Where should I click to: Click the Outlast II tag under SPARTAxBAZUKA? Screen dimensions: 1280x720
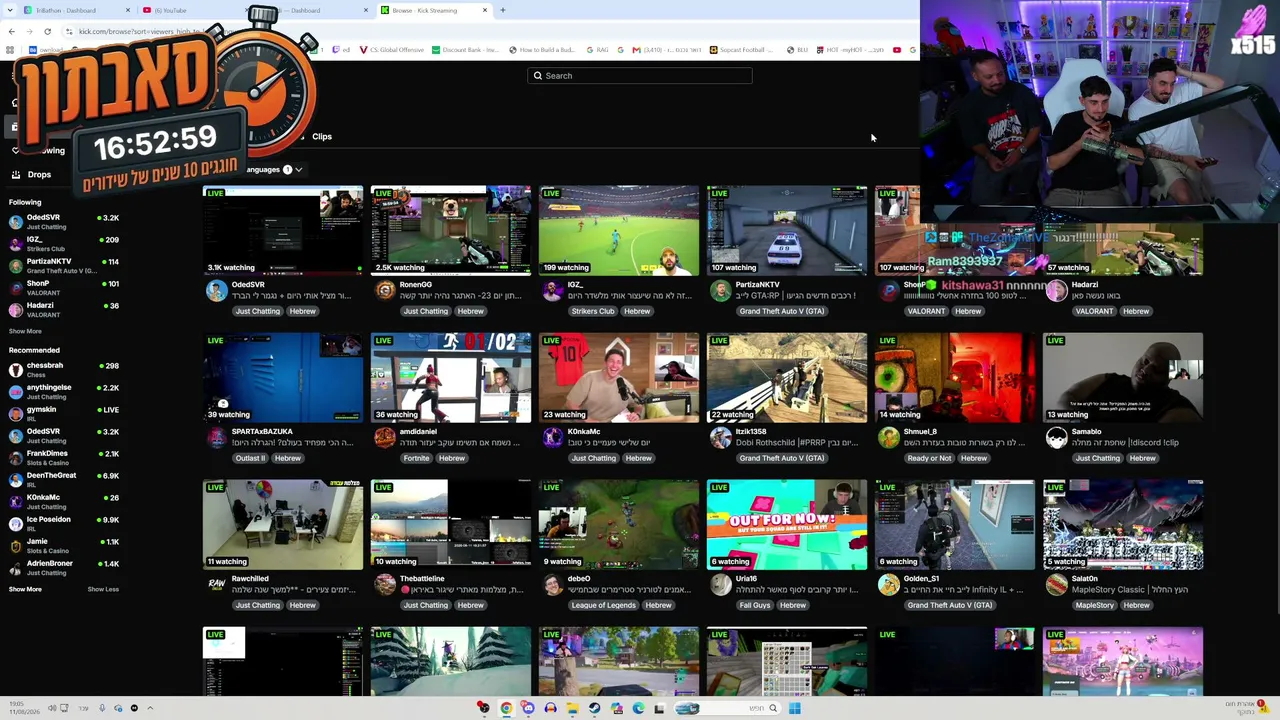[x=250, y=459]
